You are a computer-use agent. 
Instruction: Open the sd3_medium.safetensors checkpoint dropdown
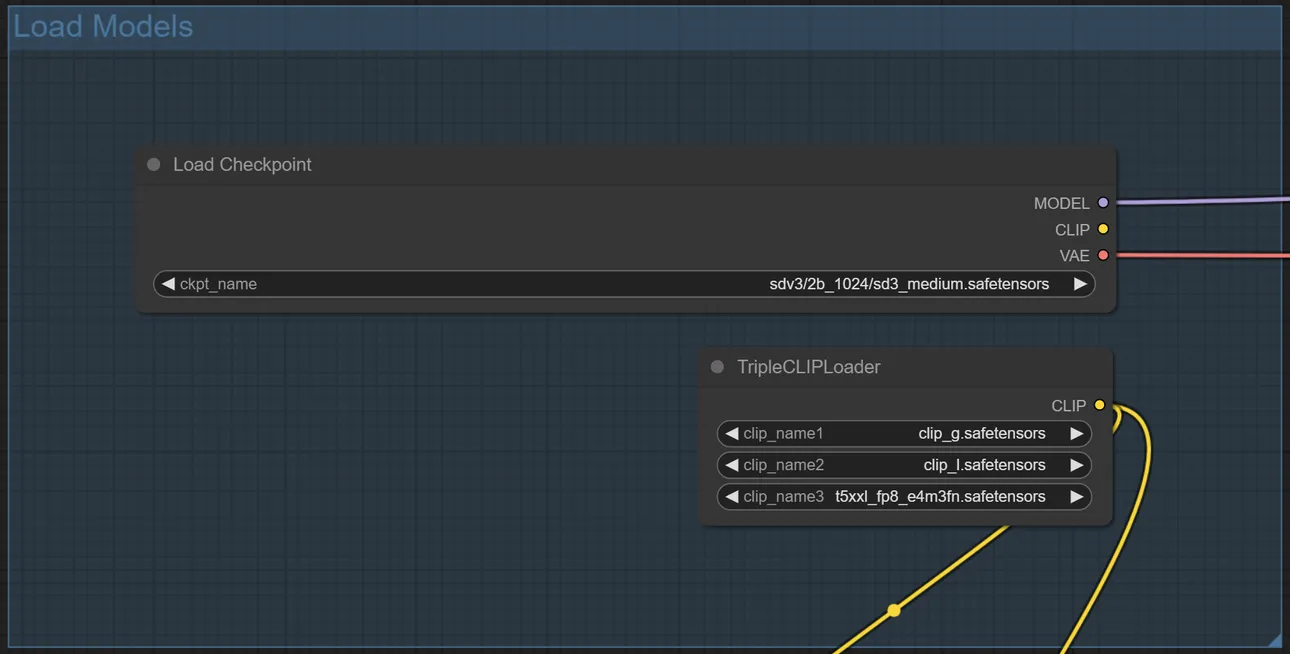pyautogui.click(x=624, y=284)
